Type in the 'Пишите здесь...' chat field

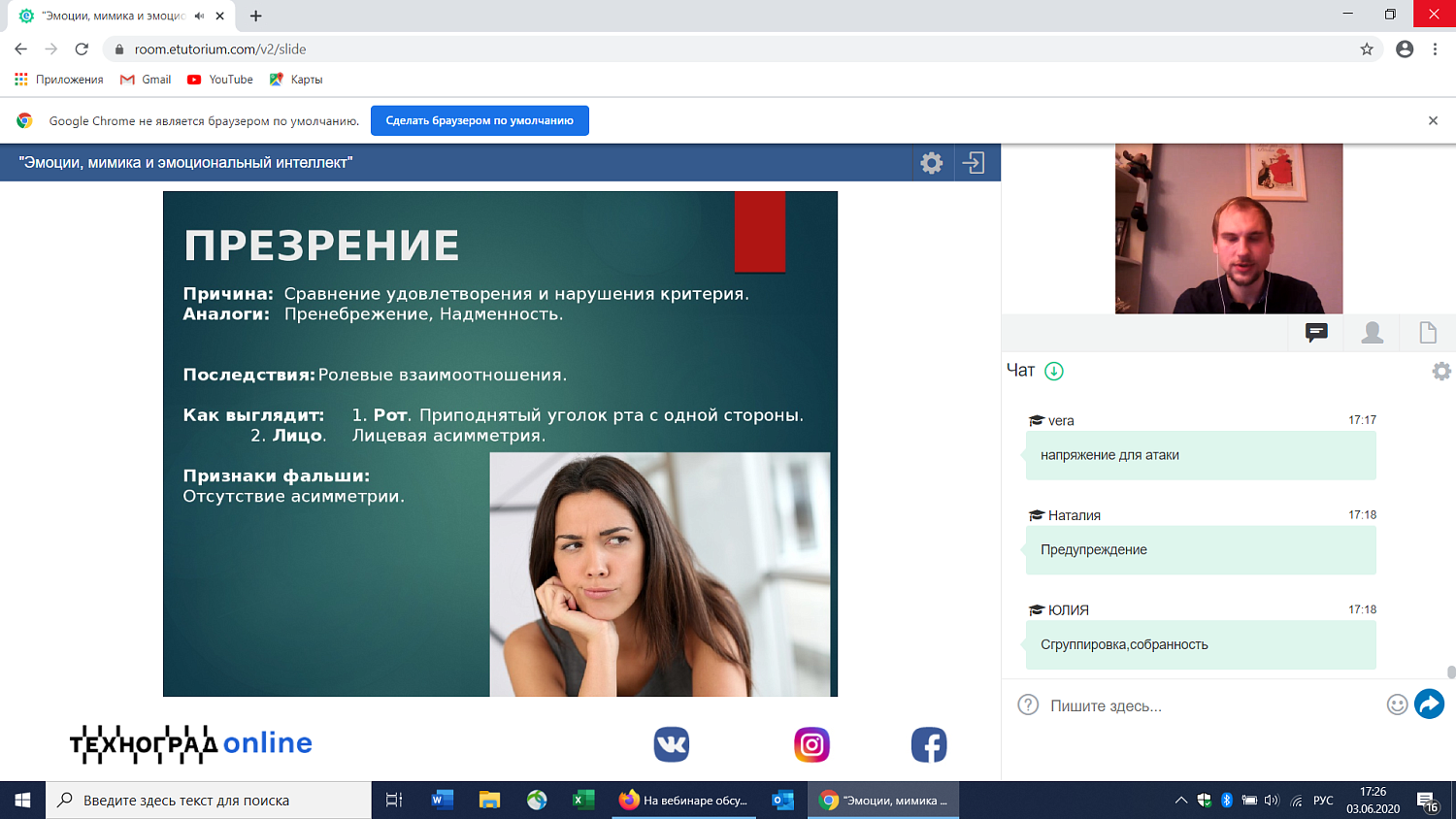point(1213,705)
